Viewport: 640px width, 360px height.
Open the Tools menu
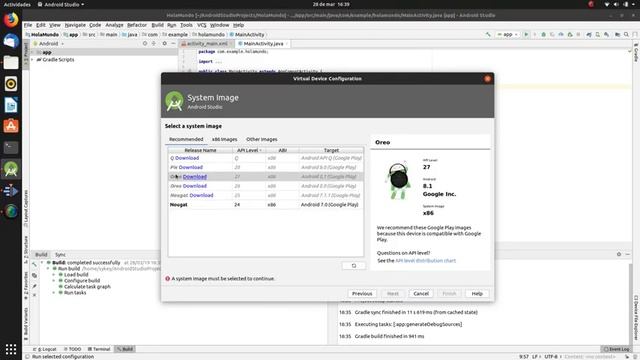186,25
